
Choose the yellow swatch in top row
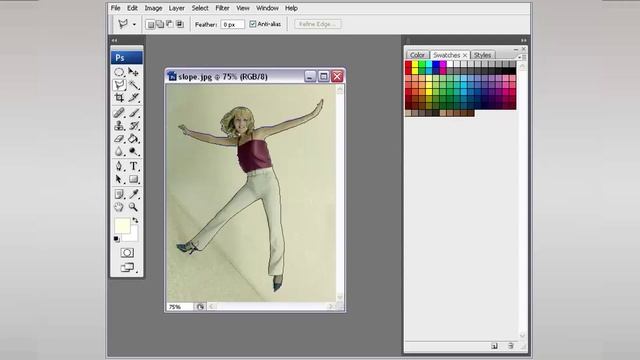[415, 64]
